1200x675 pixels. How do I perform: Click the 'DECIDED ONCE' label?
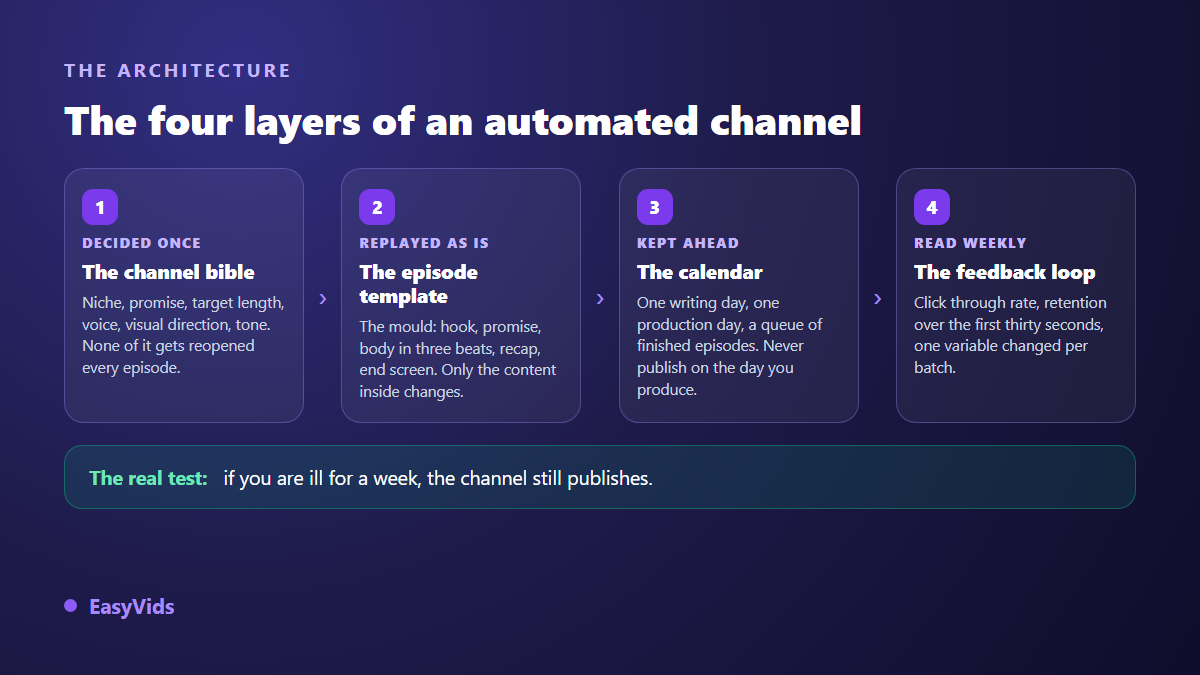(141, 243)
